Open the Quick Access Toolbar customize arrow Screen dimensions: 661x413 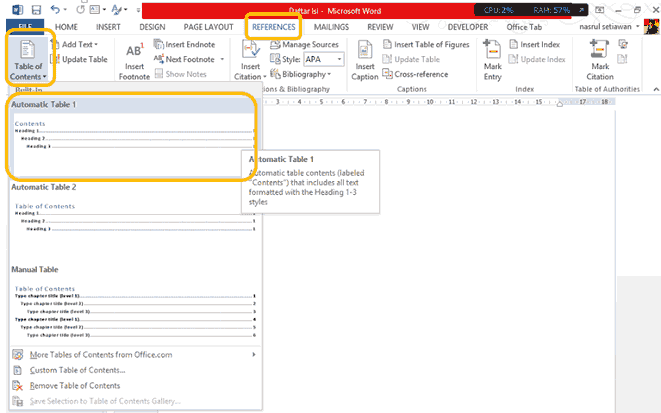(138, 9)
